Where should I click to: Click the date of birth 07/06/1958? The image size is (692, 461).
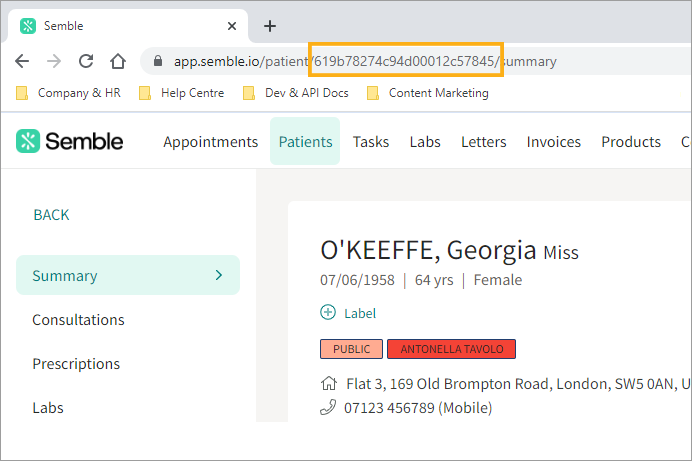[x=357, y=280]
